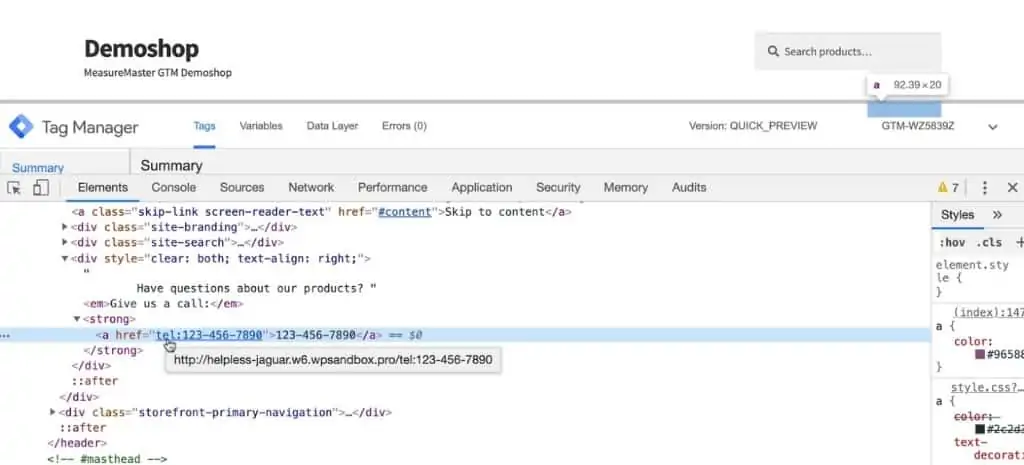This screenshot has height=465, width=1024.
Task: Click the dark color swatch in Styles
Action: 980,429
